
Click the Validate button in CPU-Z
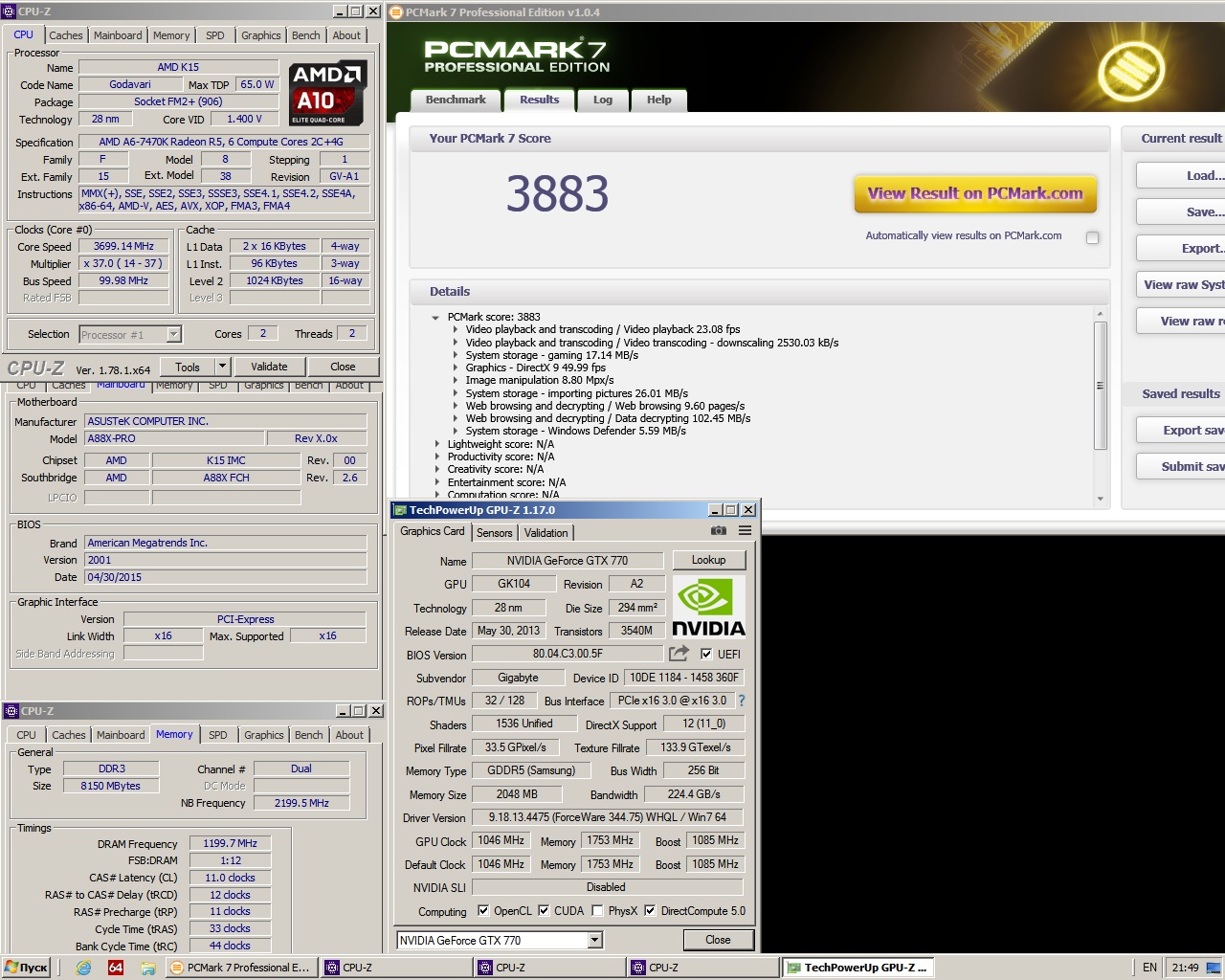(x=269, y=367)
